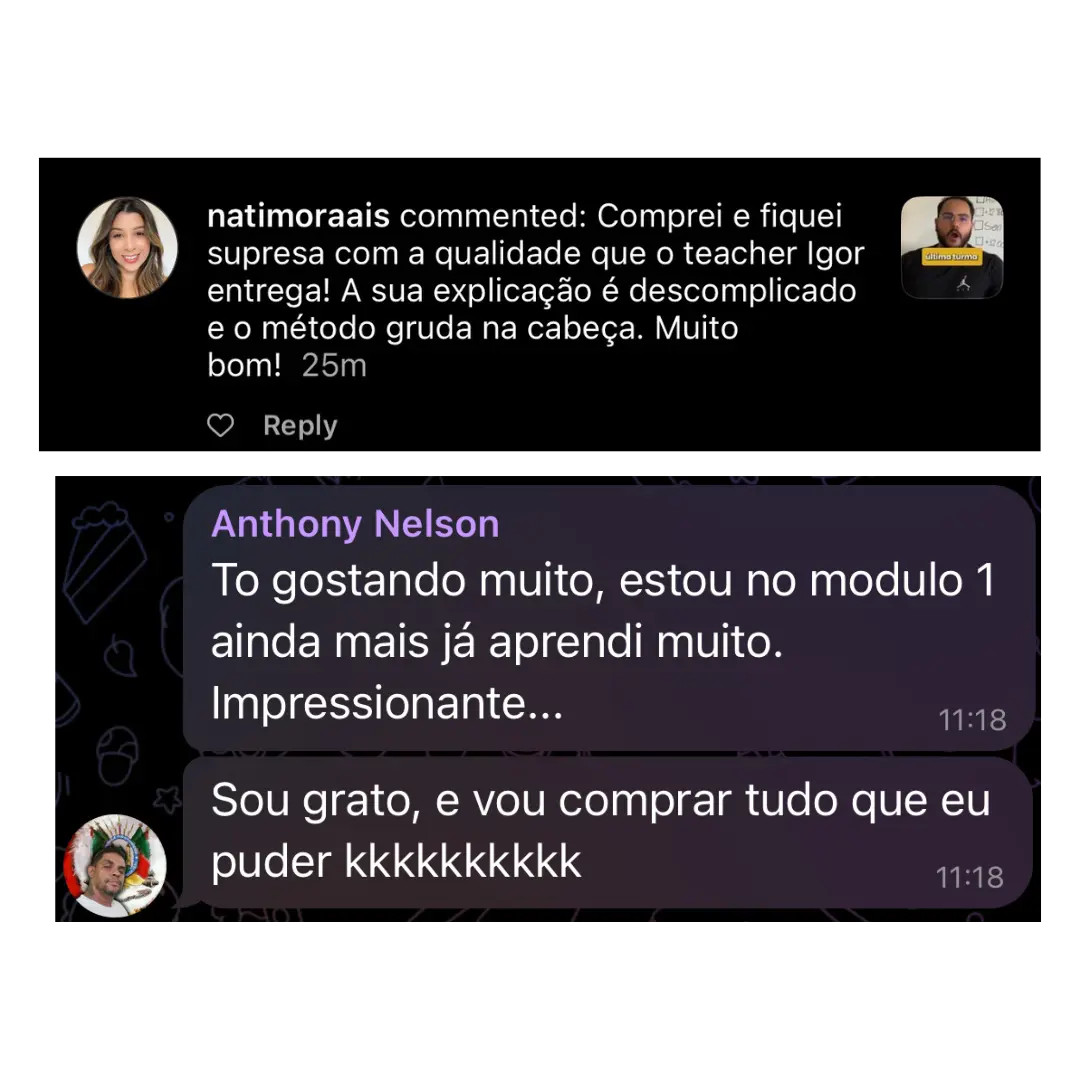Click the popcorn doodle in chat background
1080x1080 pixels.
[x=105, y=561]
